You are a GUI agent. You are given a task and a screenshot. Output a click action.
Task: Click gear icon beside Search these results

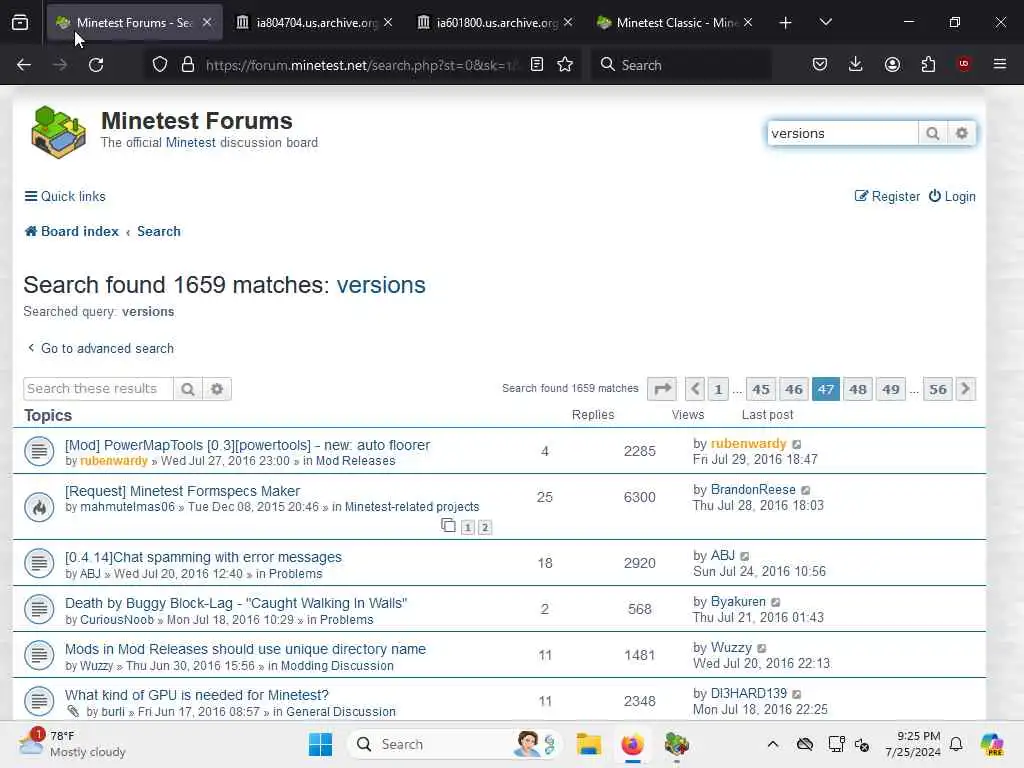point(217,389)
